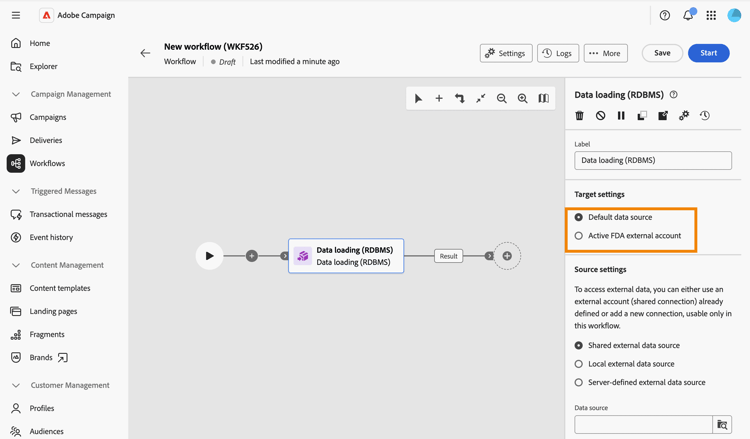This screenshot has width=750, height=439.
Task: Click the Data source input field
Action: [643, 425]
